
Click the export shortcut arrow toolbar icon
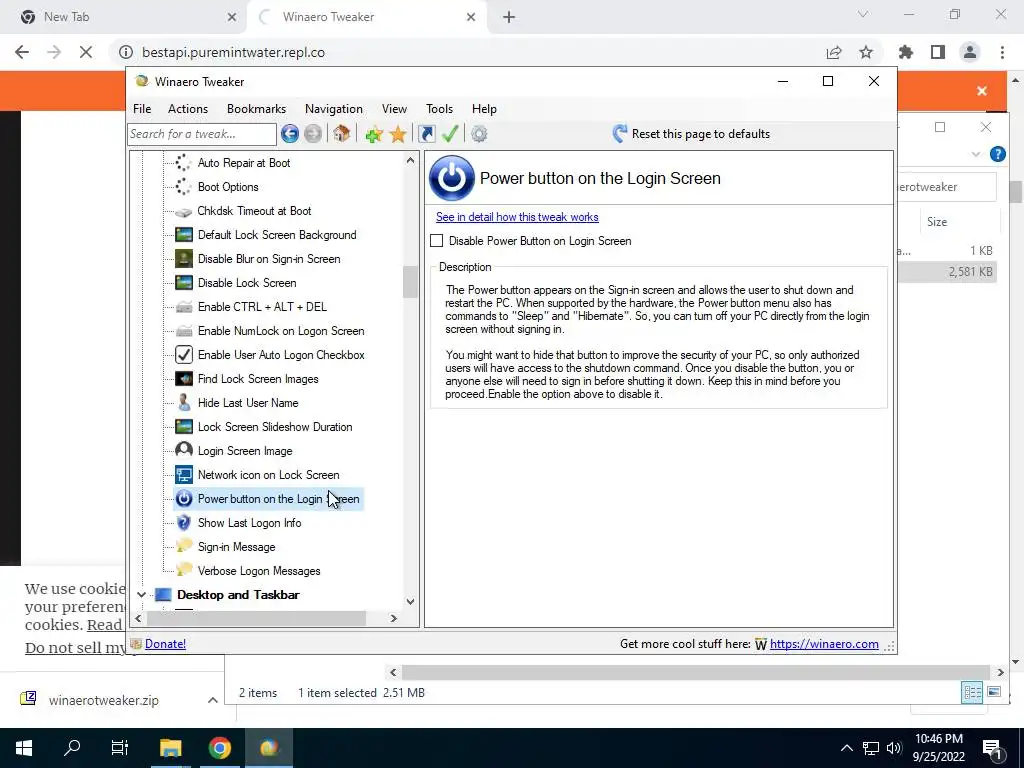tap(427, 134)
